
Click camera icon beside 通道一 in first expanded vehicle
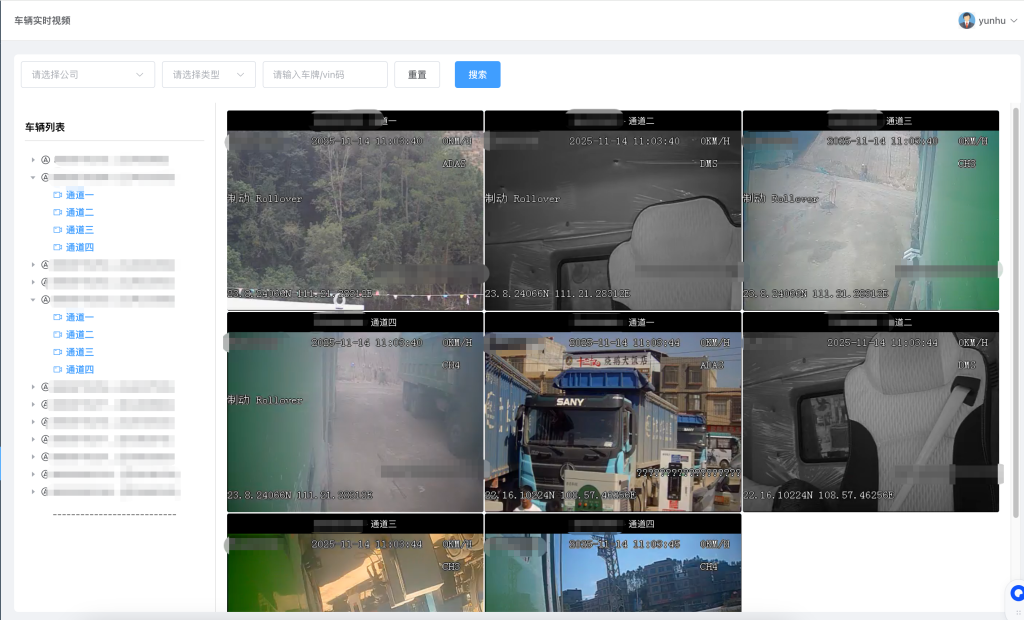click(x=57, y=195)
